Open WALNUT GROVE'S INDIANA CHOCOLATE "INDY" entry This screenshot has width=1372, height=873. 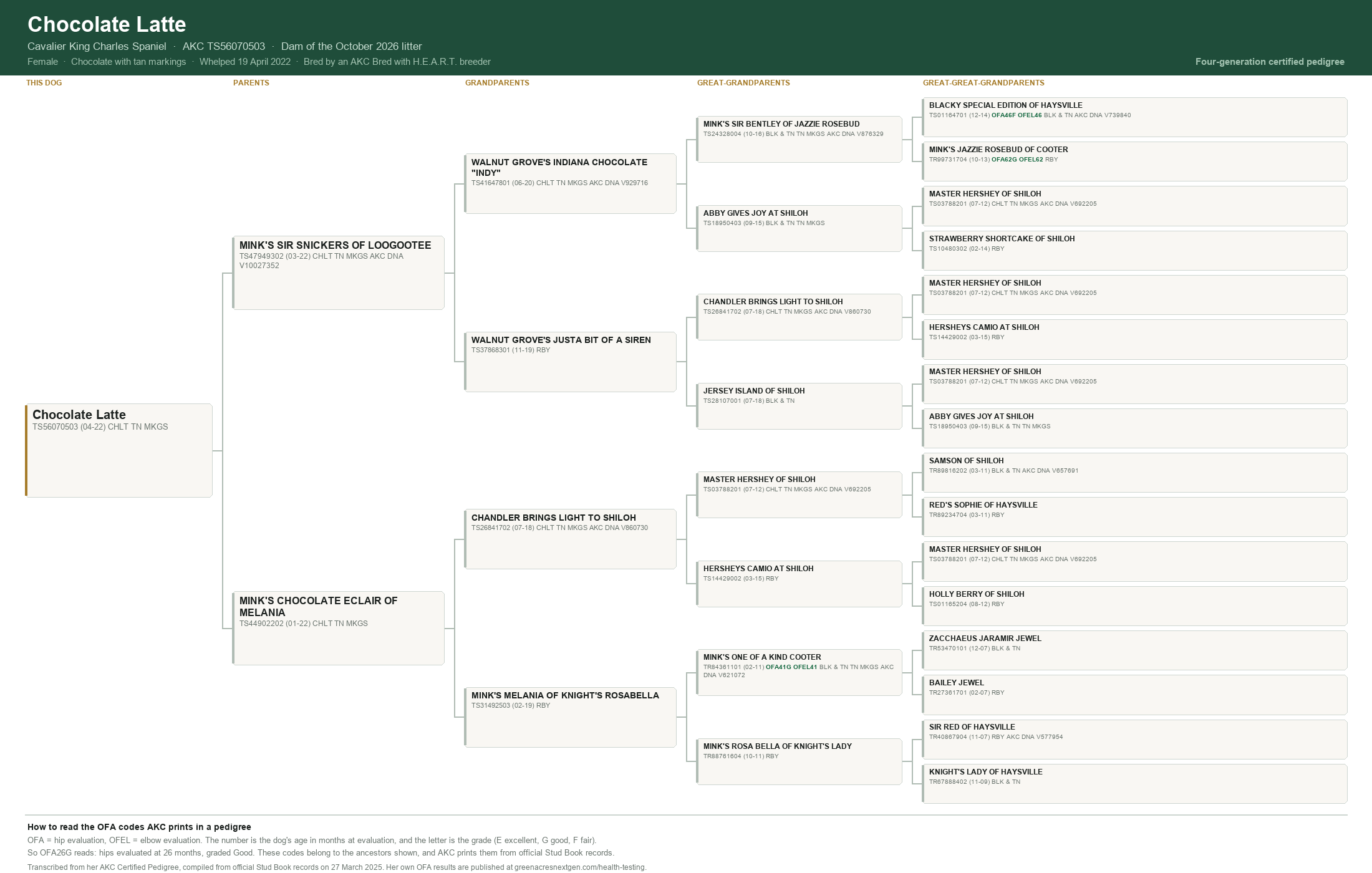pyautogui.click(x=570, y=183)
